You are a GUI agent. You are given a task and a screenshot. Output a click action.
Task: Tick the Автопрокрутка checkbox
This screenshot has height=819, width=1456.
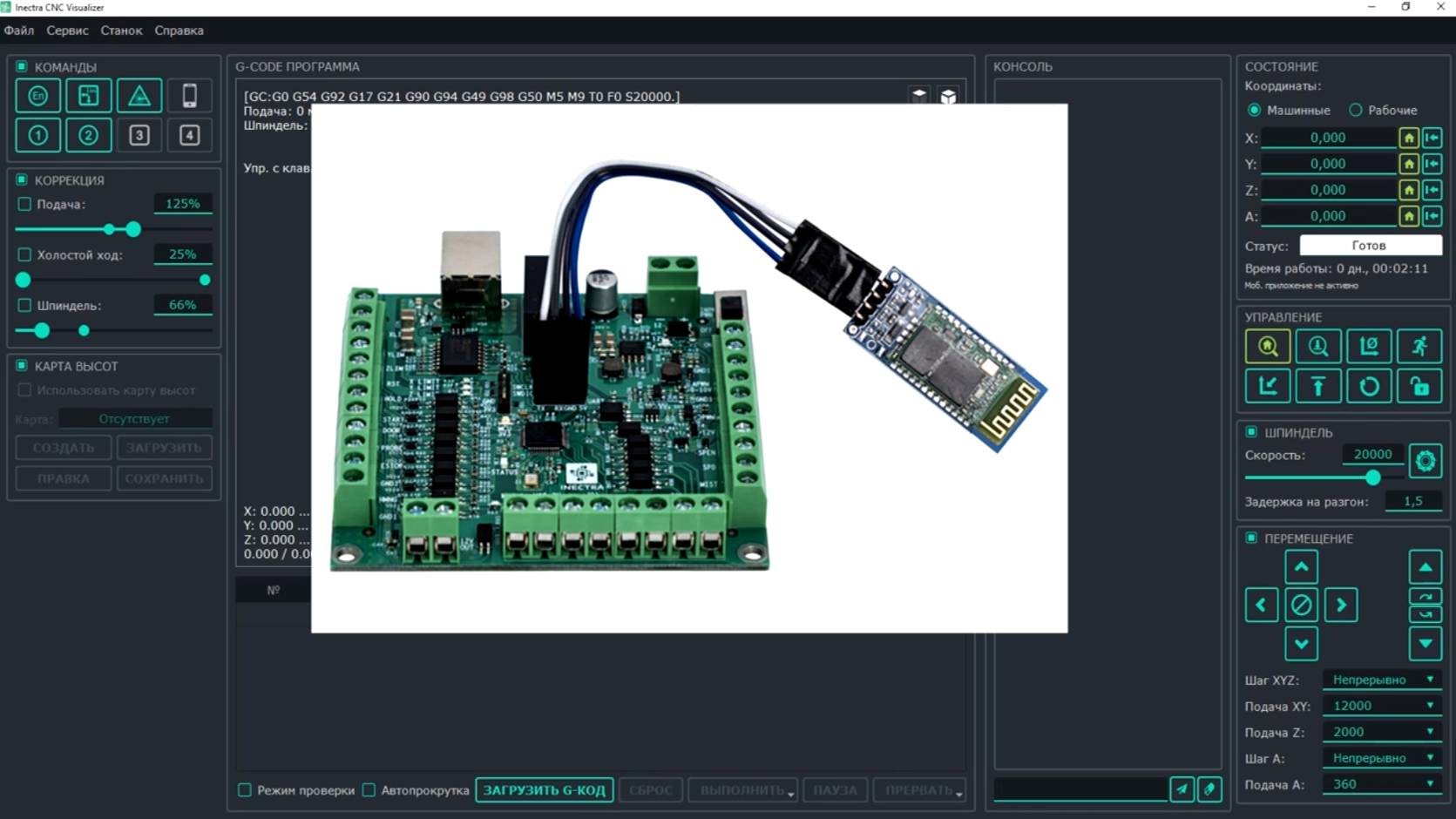(x=369, y=790)
